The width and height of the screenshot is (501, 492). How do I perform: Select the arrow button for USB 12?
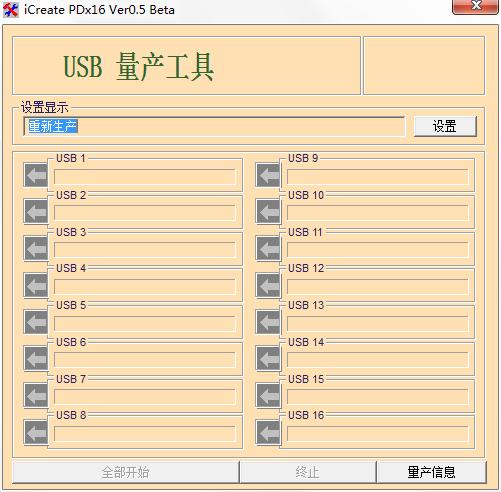(268, 285)
